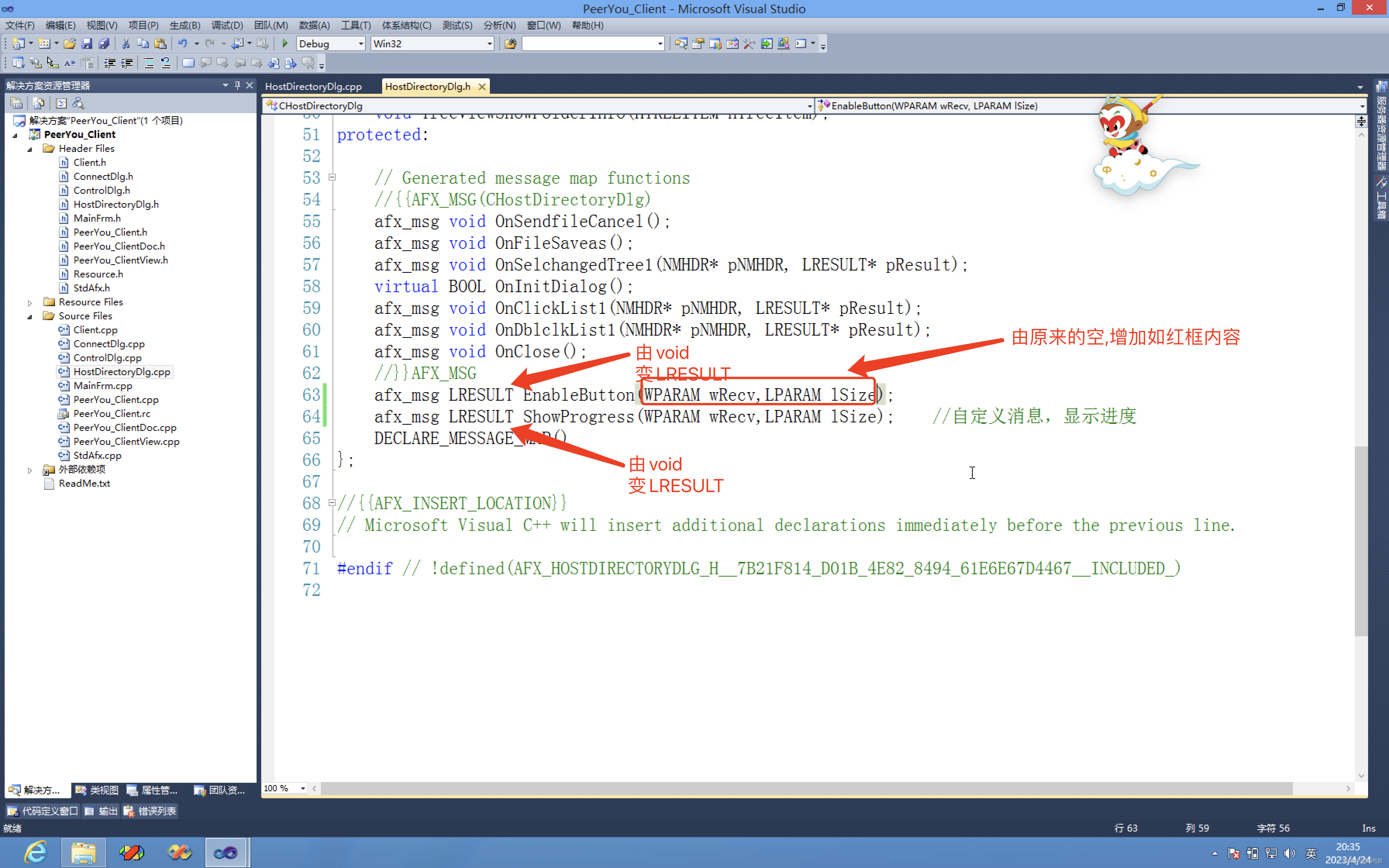Toggle Show All Files in Solution Explorer
Image resolution: width=1389 pixels, height=868 pixels.
38,103
